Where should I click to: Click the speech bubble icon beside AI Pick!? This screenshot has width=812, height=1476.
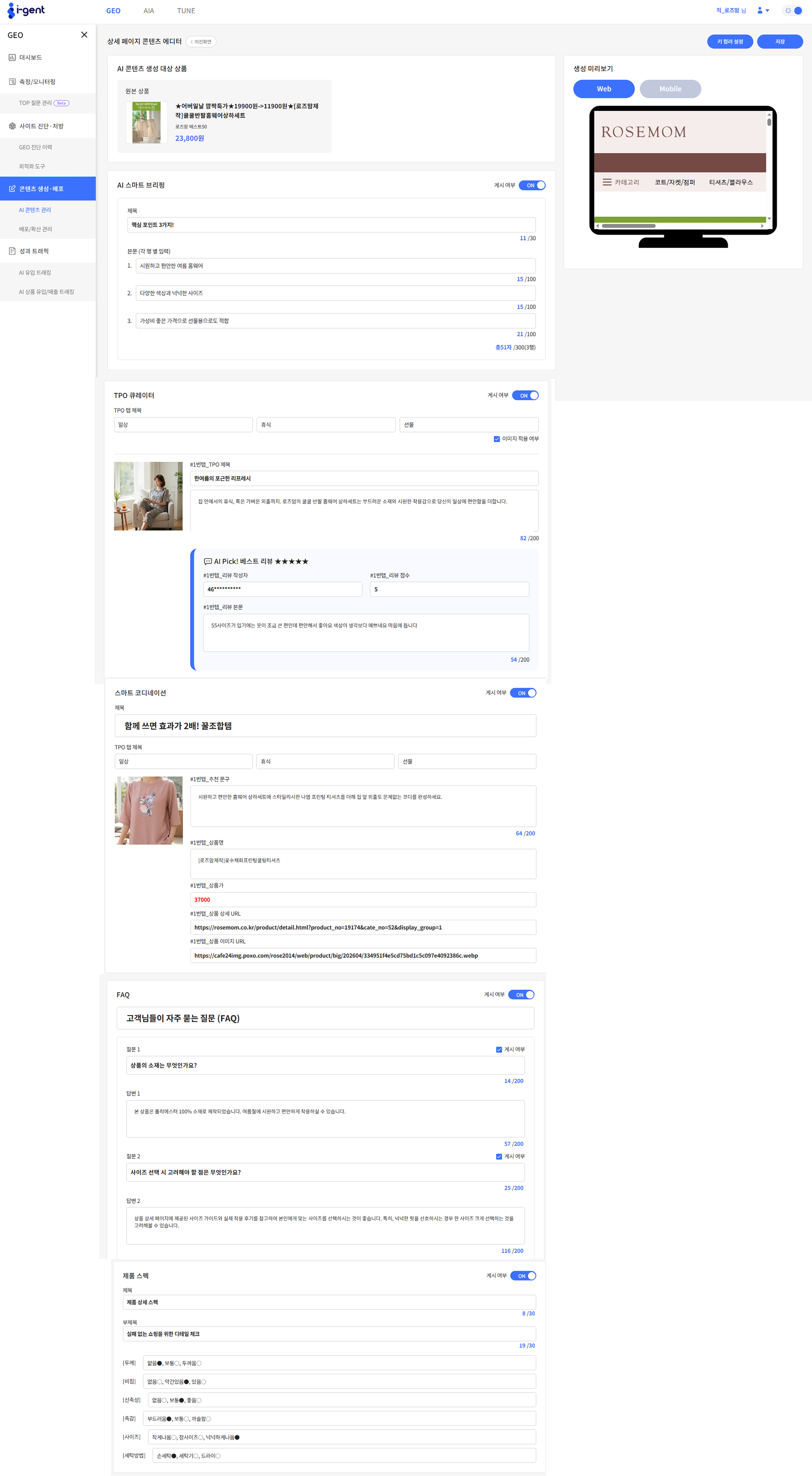pos(208,562)
